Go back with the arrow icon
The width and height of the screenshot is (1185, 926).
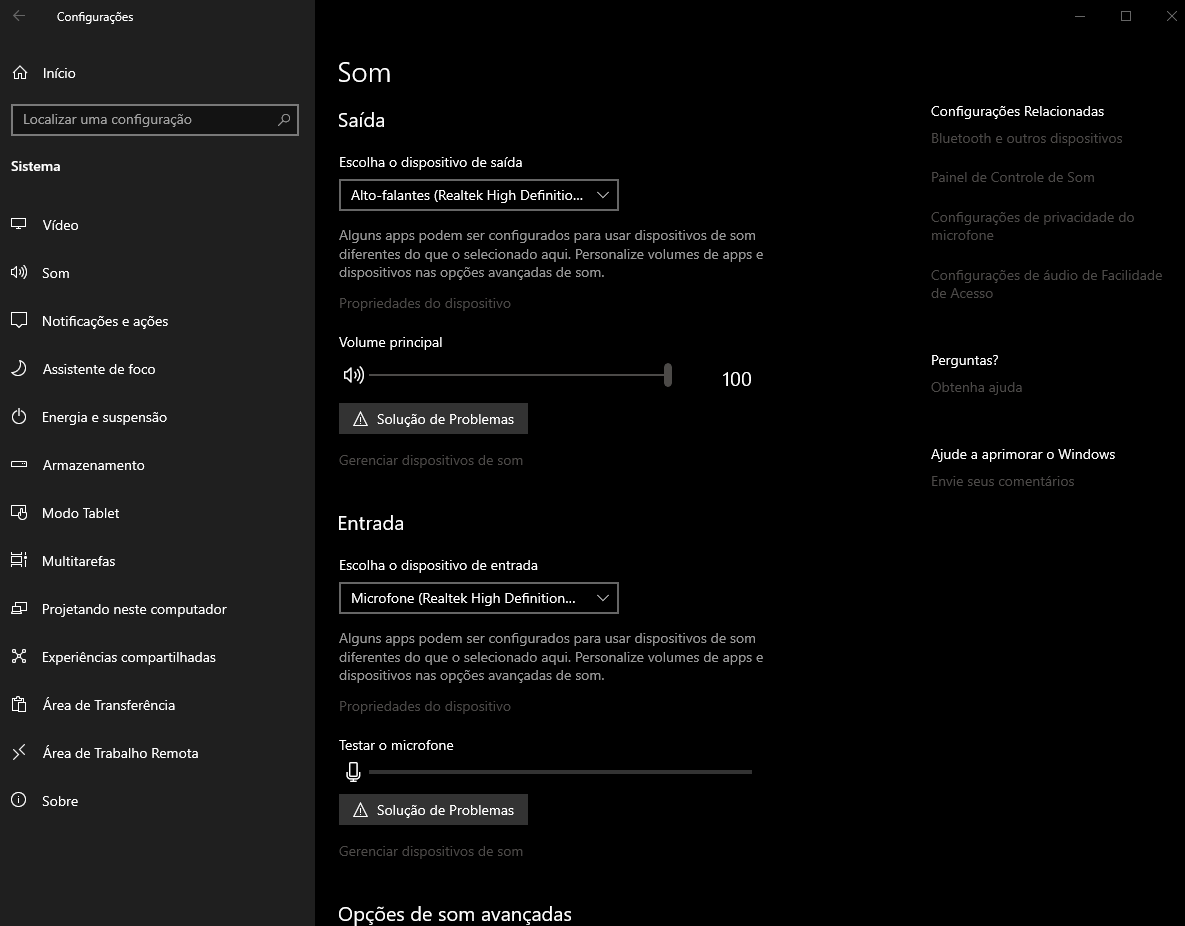point(19,16)
